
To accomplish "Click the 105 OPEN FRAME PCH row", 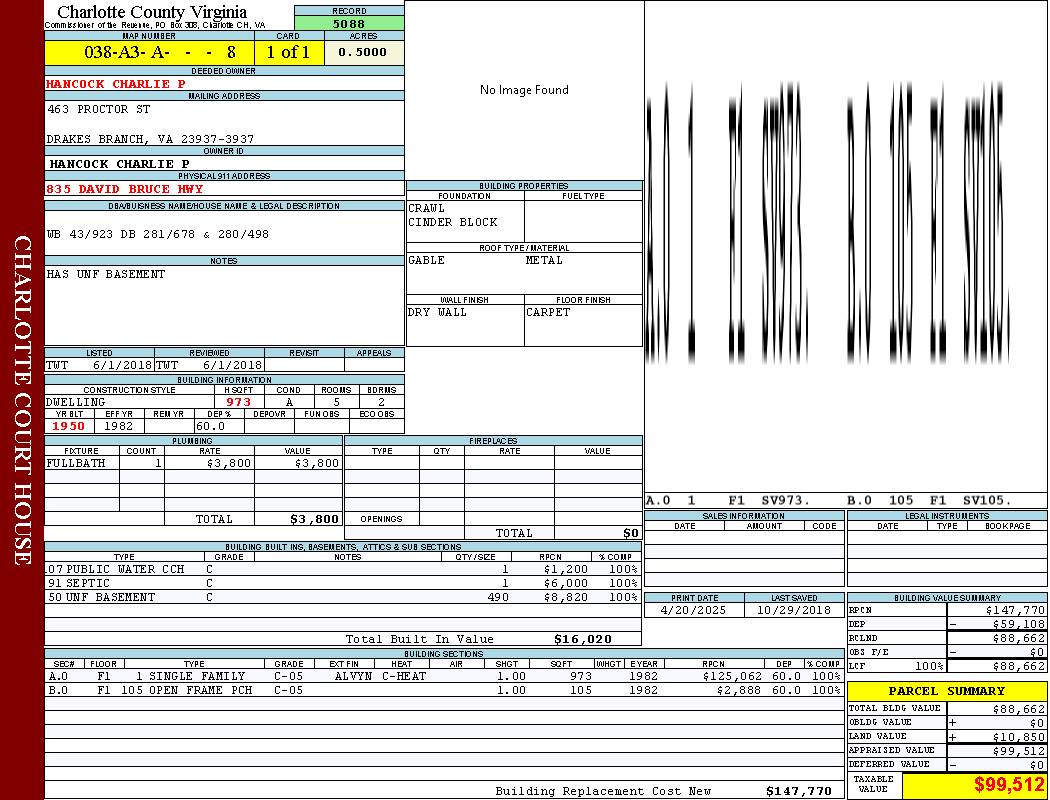I will 444,690.
